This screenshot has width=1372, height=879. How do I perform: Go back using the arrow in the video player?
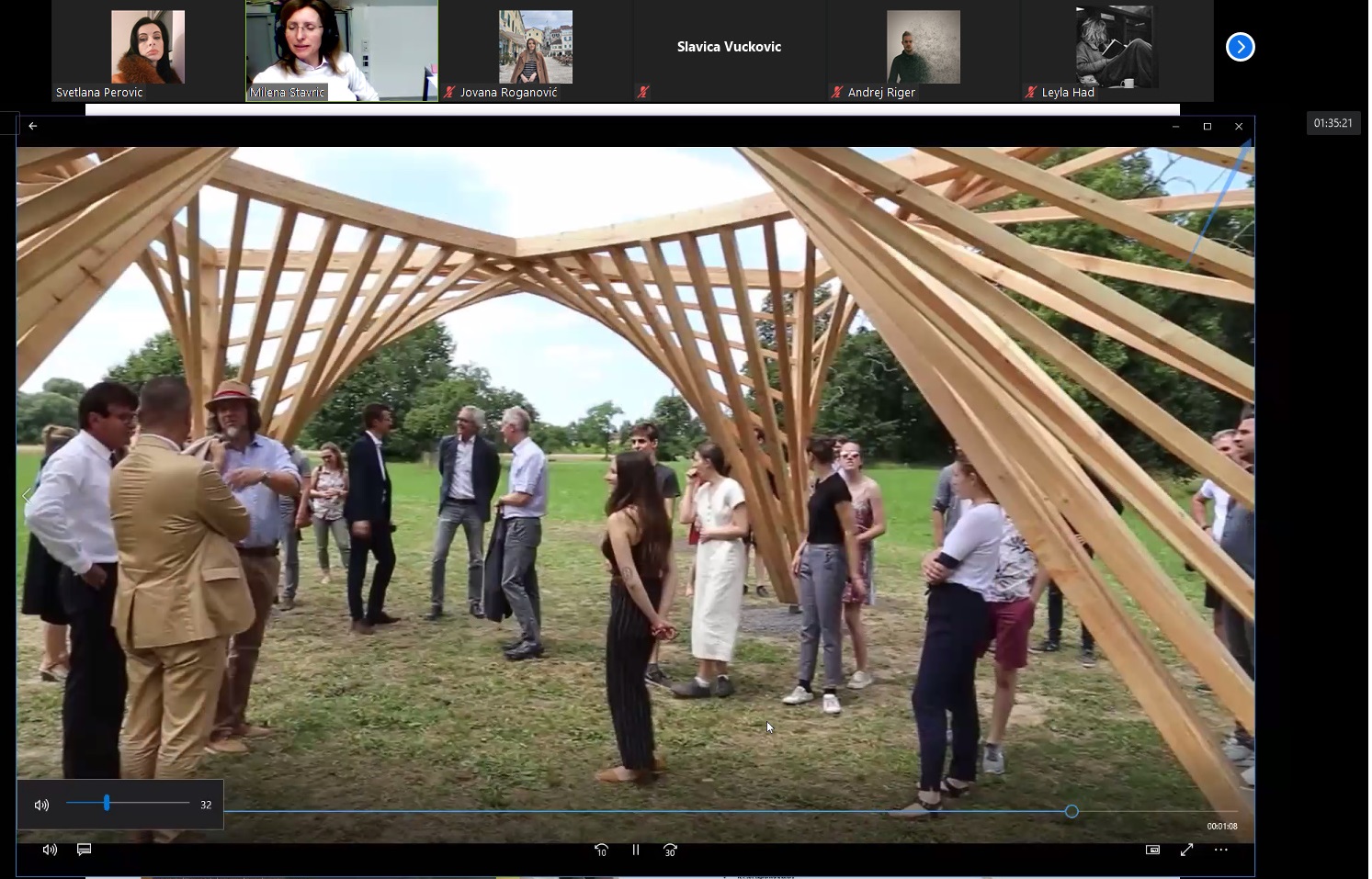click(x=33, y=126)
